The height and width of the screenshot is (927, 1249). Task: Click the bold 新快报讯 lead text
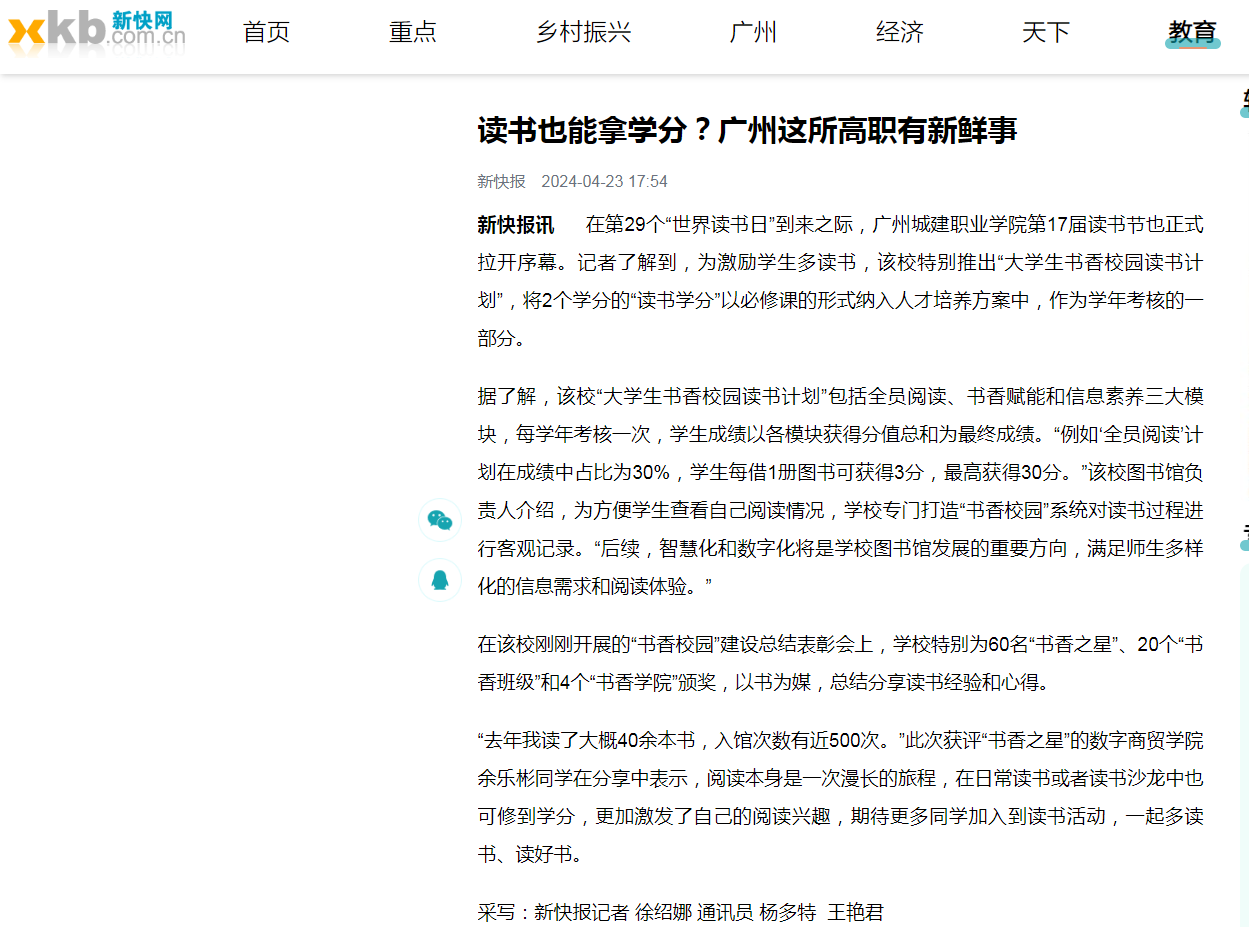point(516,224)
